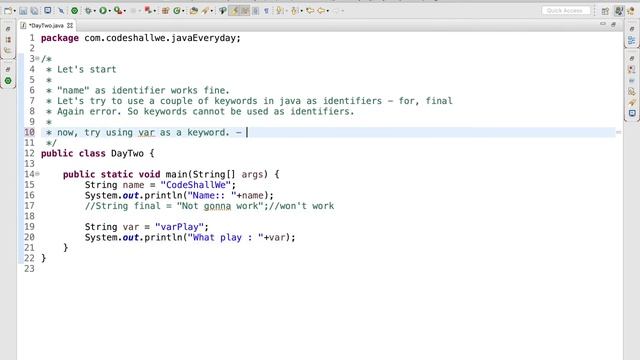Run DayTwo with the green Run icon
This screenshot has width=640, height=360.
pos(103,11)
